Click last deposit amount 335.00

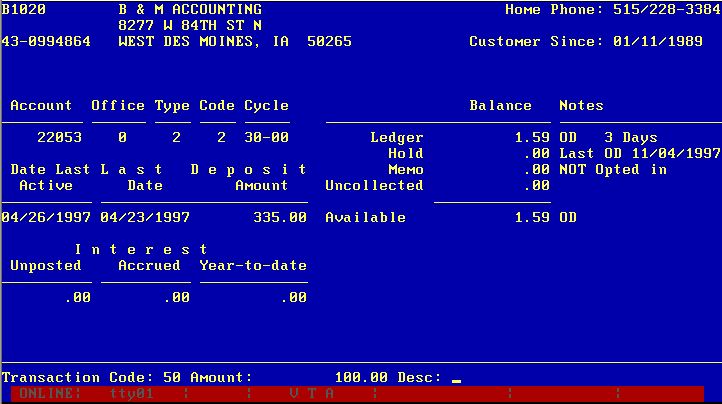click(280, 217)
